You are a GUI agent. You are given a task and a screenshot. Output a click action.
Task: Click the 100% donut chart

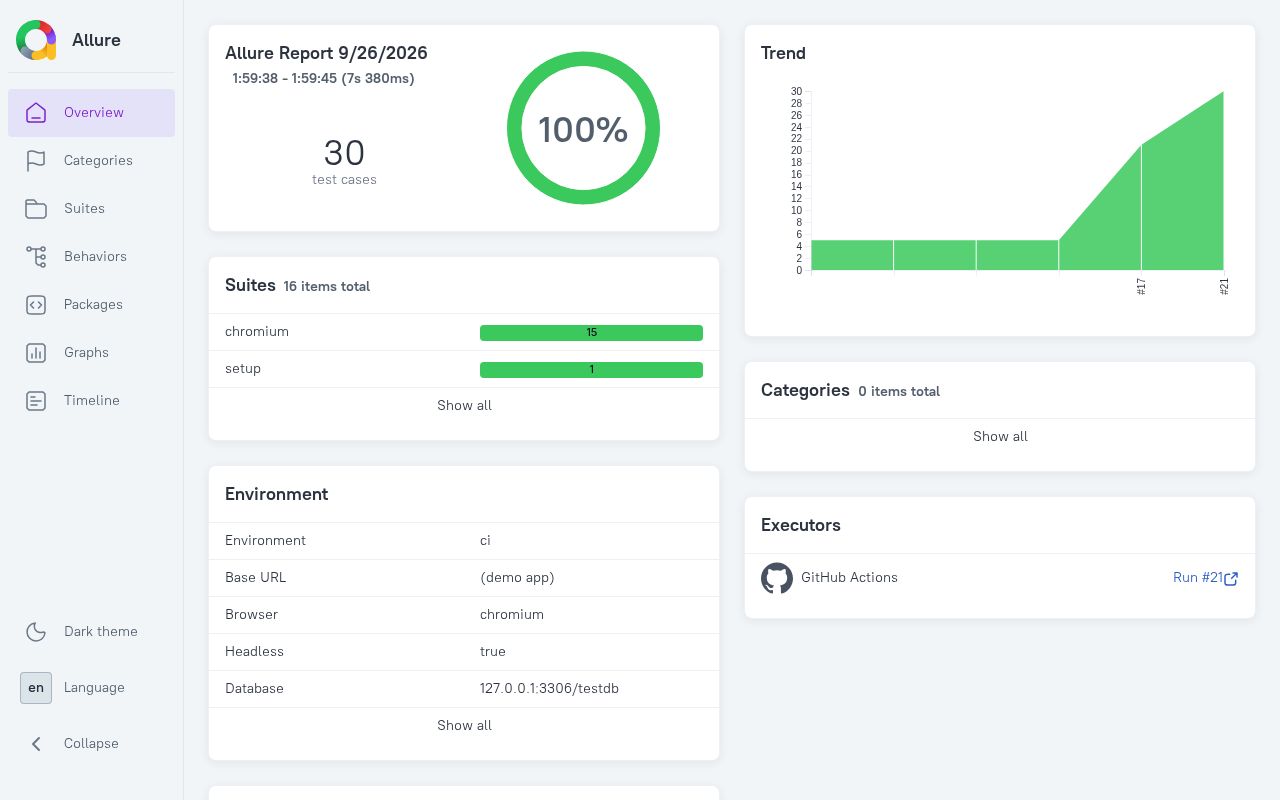click(583, 128)
